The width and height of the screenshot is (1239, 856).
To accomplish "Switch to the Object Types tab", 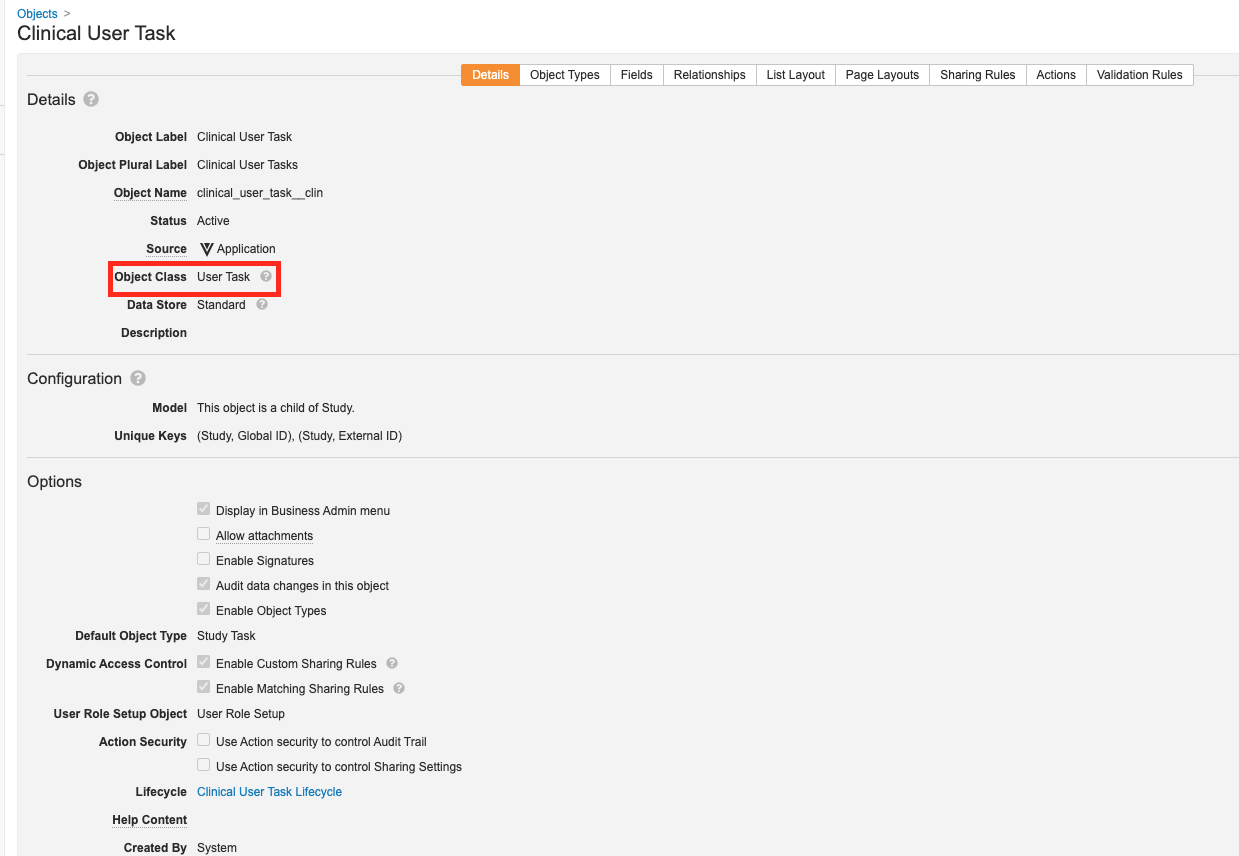I will (564, 75).
